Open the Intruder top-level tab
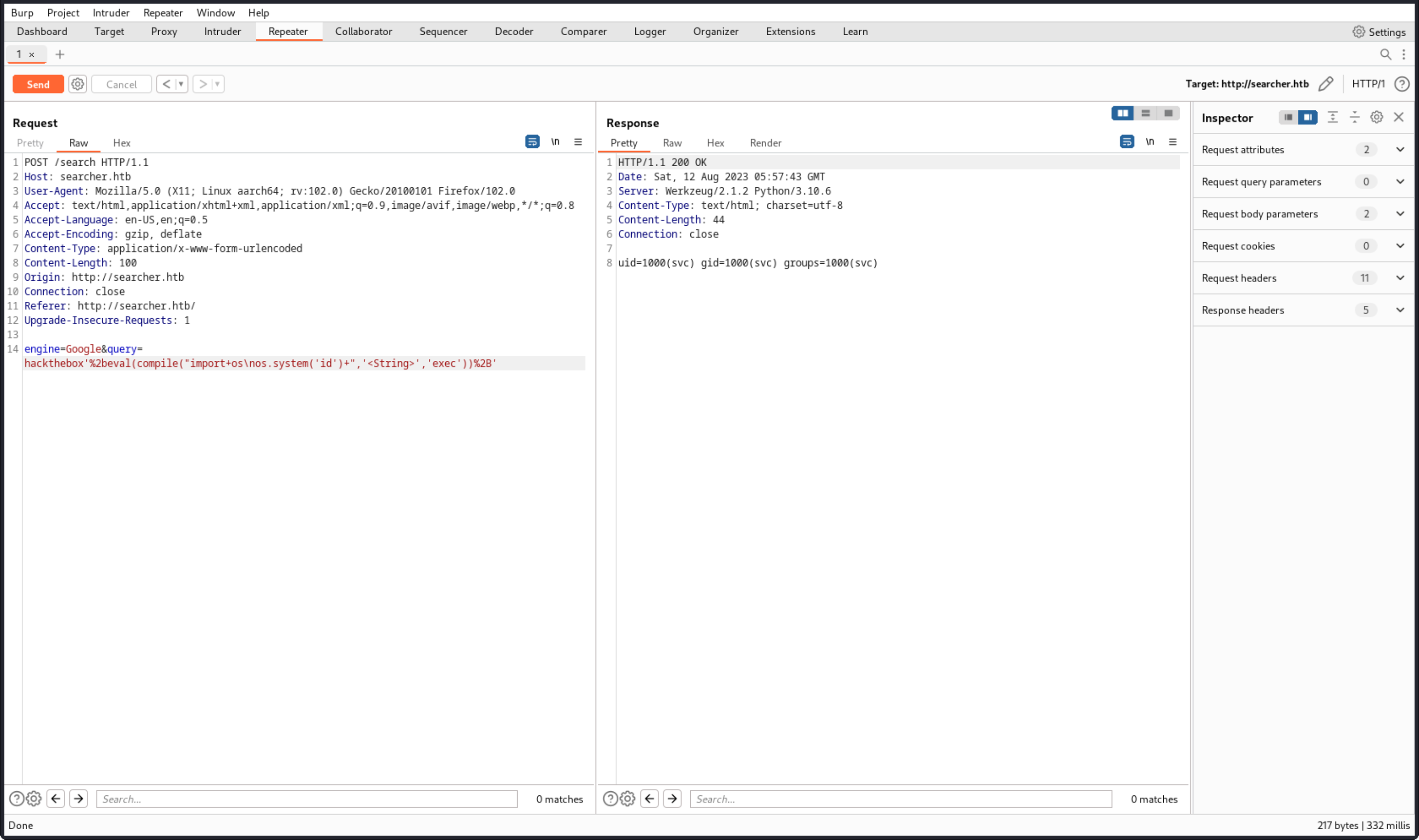Viewport: 1419px width, 840px height. pyautogui.click(x=222, y=32)
